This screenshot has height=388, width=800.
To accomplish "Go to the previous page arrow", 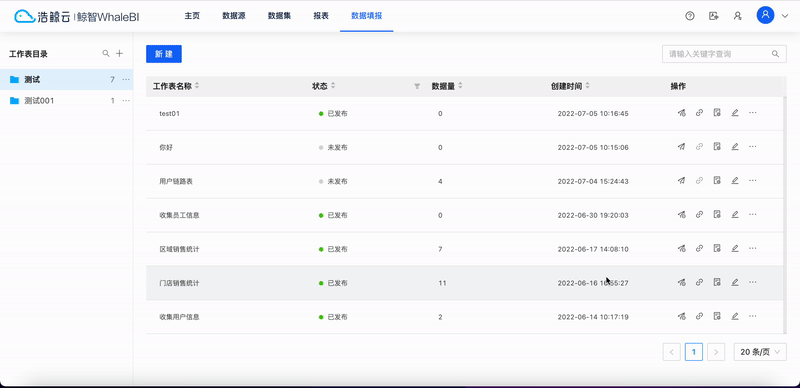I will (671, 352).
